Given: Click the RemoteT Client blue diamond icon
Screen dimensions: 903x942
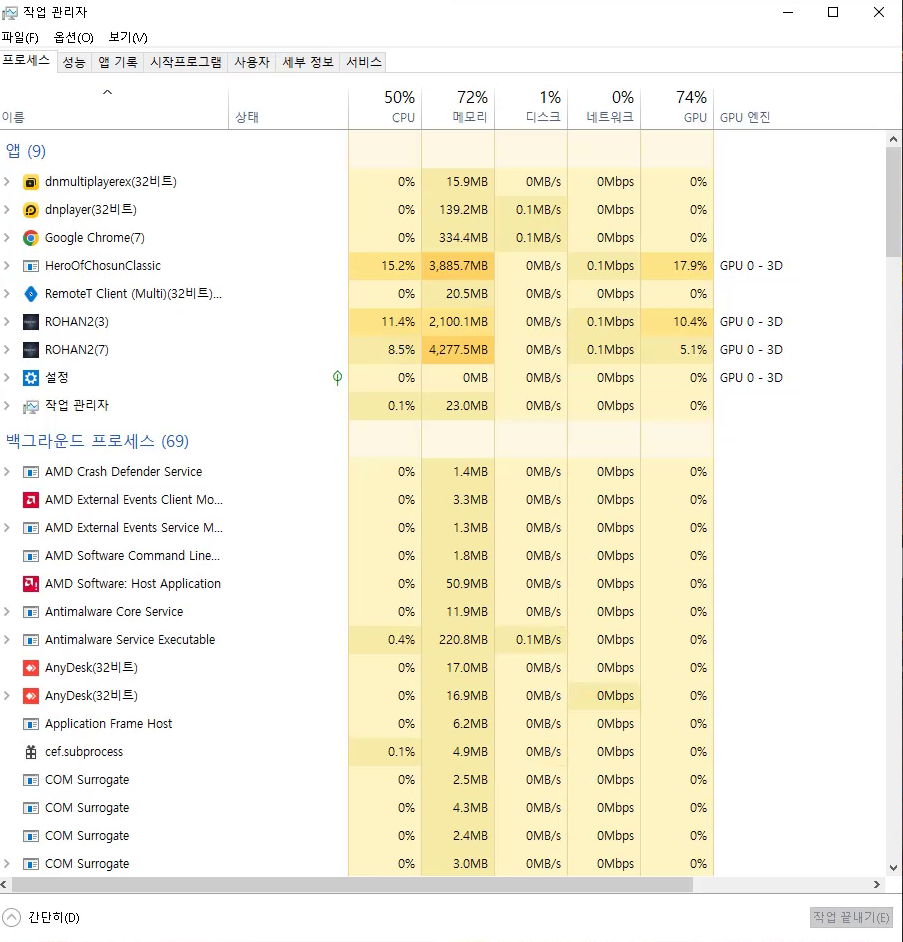Looking at the screenshot, I should (x=31, y=294).
